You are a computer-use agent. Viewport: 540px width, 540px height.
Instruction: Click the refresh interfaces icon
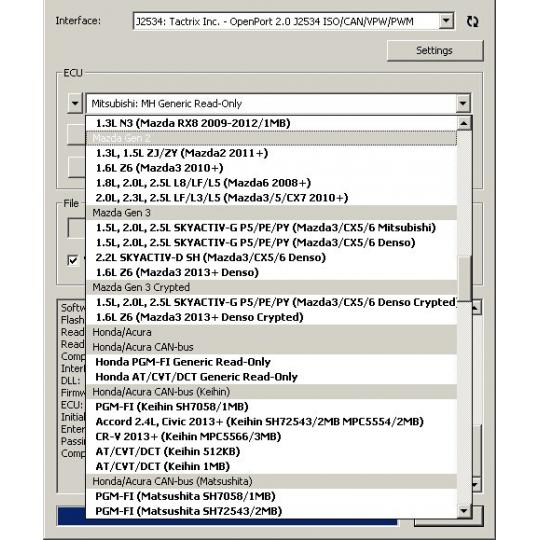[x=472, y=22]
